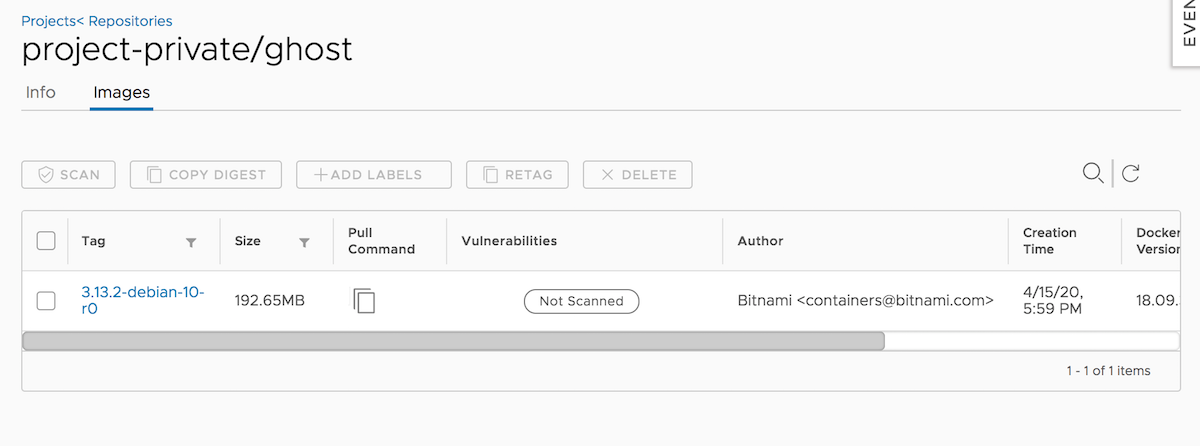Viewport: 1200px width, 446px height.
Task: Open the Event side panel tab
Action: (x=1188, y=30)
